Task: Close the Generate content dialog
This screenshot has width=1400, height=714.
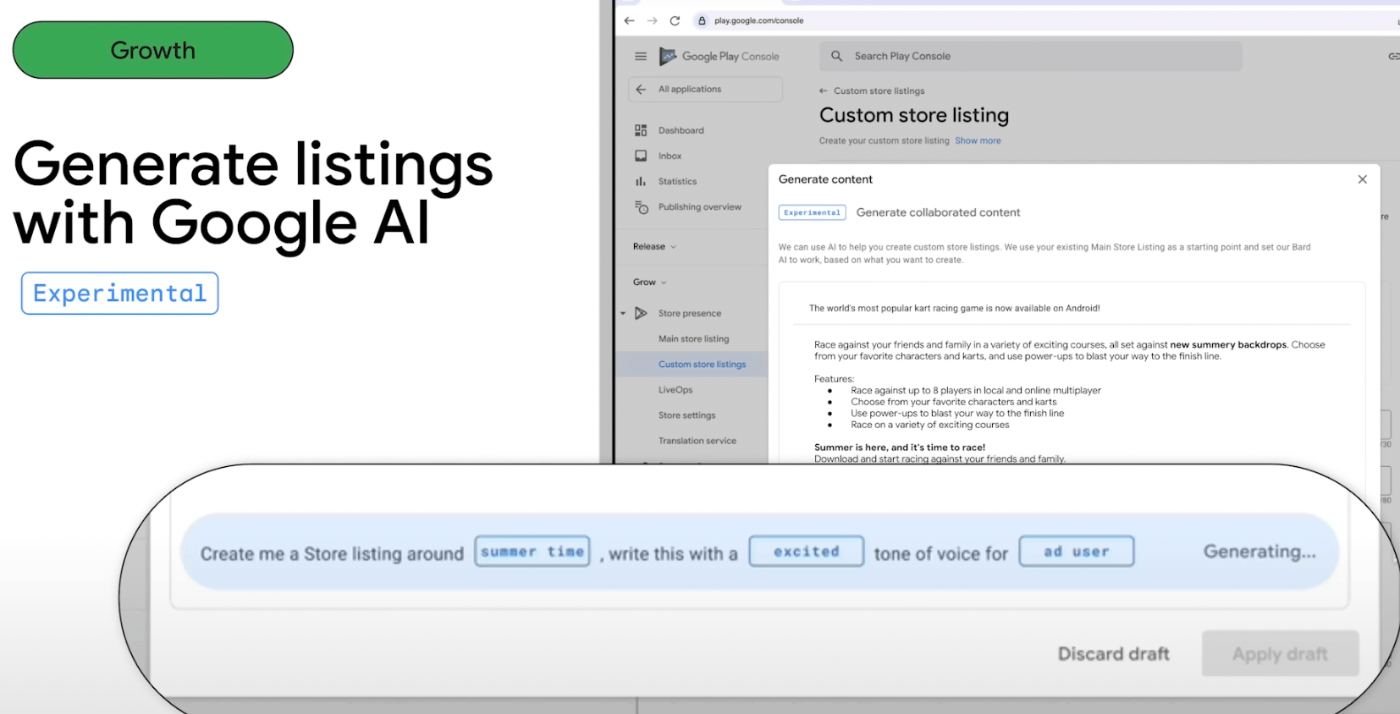Action: pos(1362,180)
